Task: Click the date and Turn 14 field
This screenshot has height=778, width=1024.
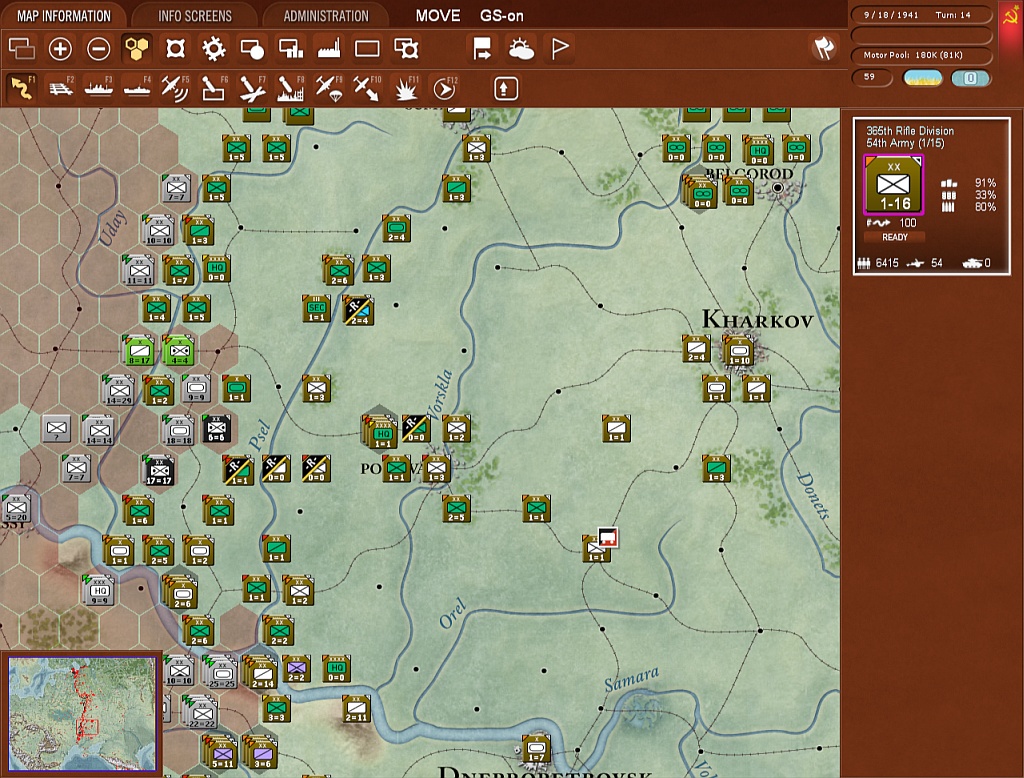Action: click(921, 14)
